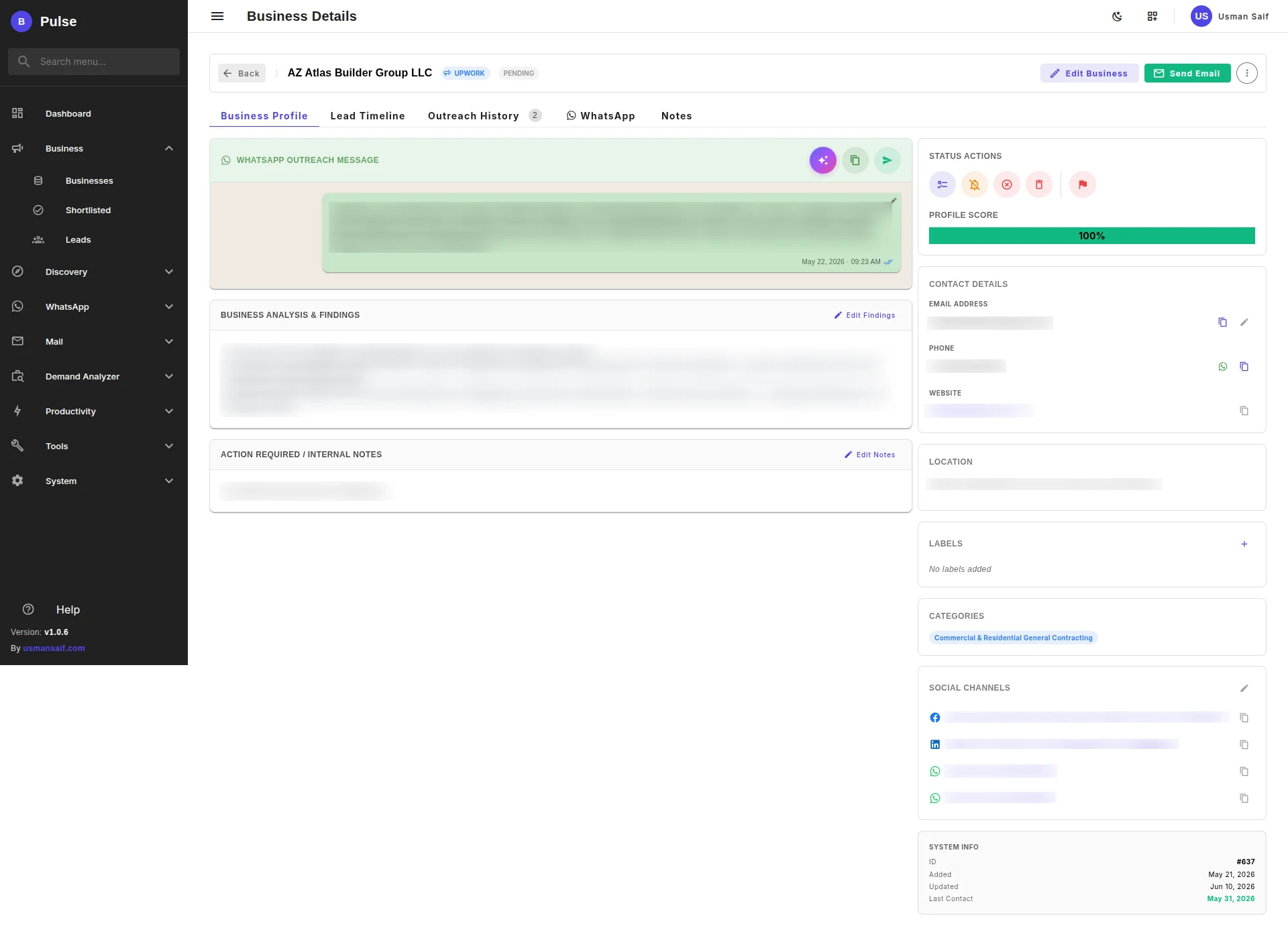Screen dimensions: 1288x936
Task: Copy the first WhatsApp social link
Action: tap(1244, 772)
